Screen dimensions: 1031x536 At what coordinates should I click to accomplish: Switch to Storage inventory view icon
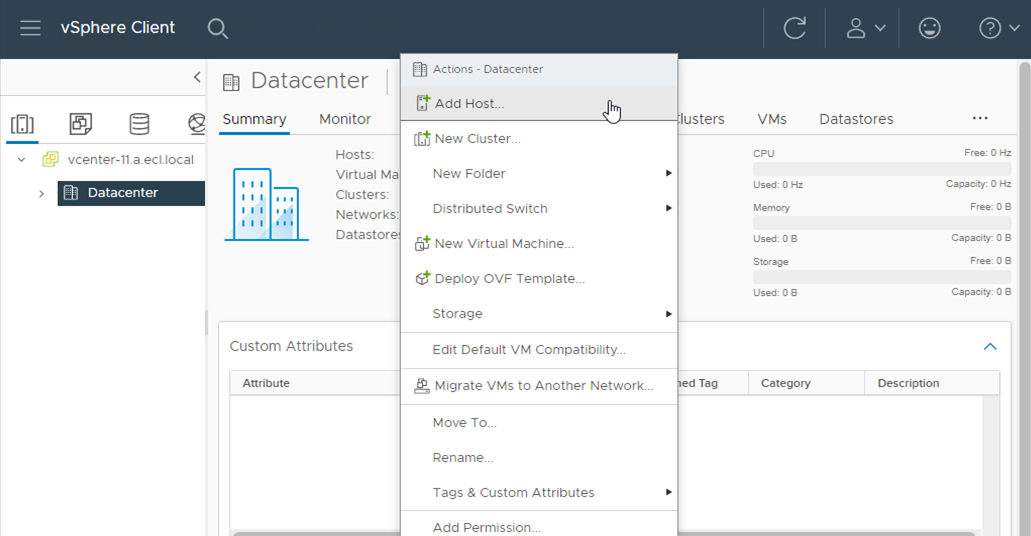139,124
